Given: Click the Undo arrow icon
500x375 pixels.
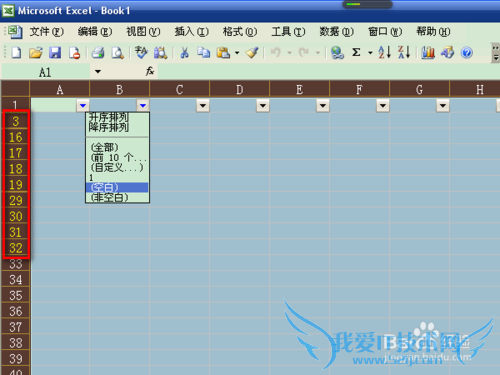Looking at the screenshot, I should 275,53.
